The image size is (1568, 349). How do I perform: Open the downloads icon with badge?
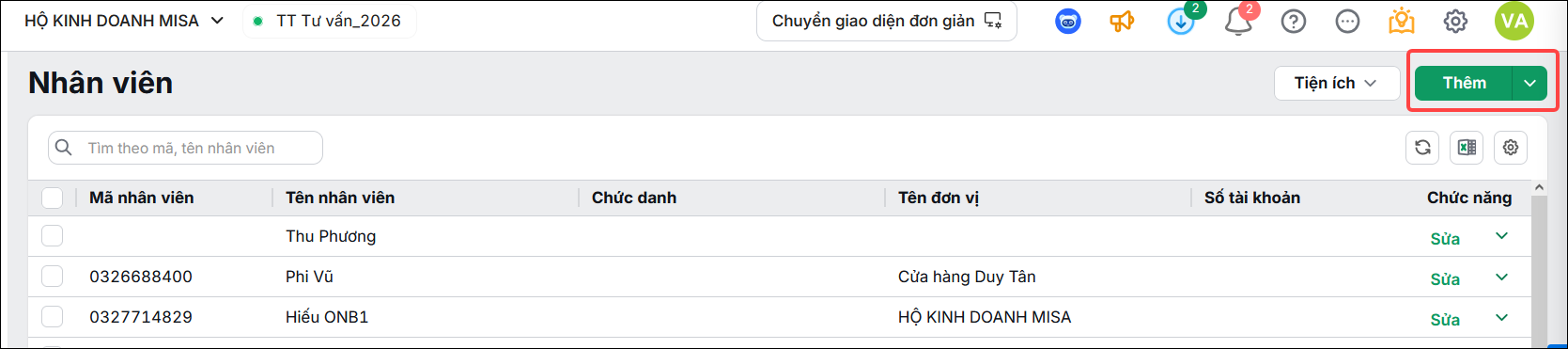point(1181,21)
